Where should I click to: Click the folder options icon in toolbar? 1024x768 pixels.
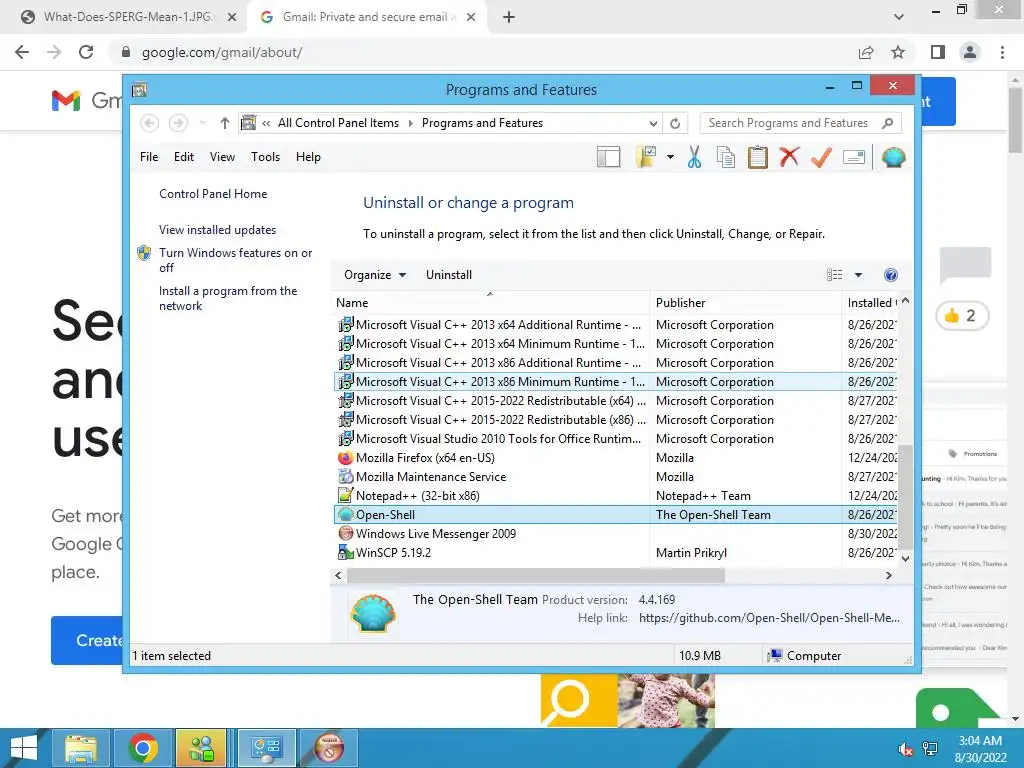[646, 157]
